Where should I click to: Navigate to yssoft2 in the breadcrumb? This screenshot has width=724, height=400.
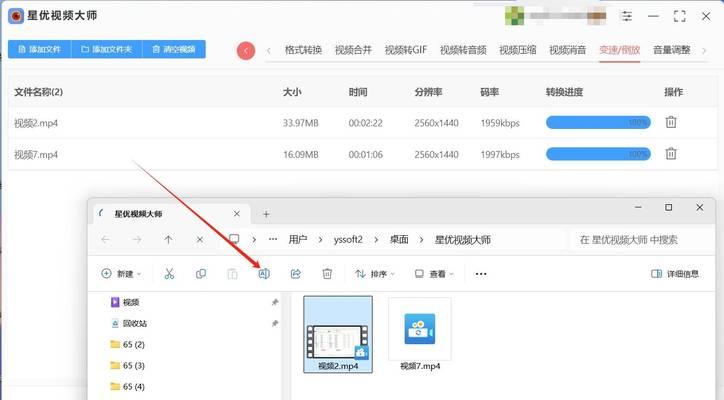(x=348, y=240)
